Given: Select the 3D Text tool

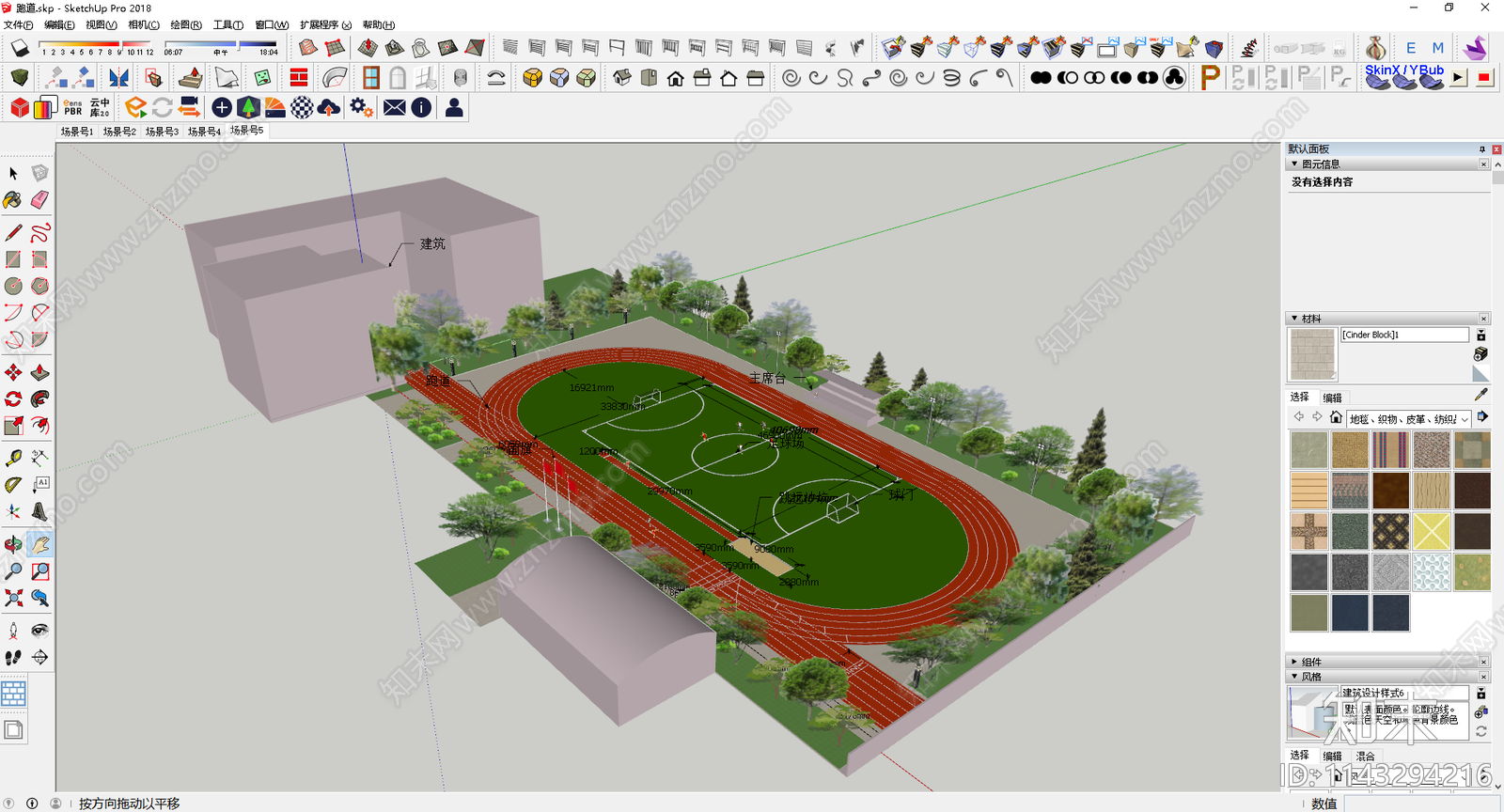Looking at the screenshot, I should tap(39, 511).
